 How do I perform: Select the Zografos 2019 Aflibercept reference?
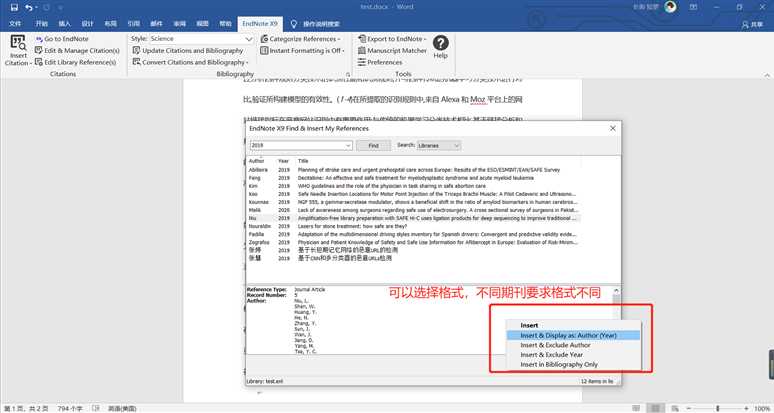[413, 242]
